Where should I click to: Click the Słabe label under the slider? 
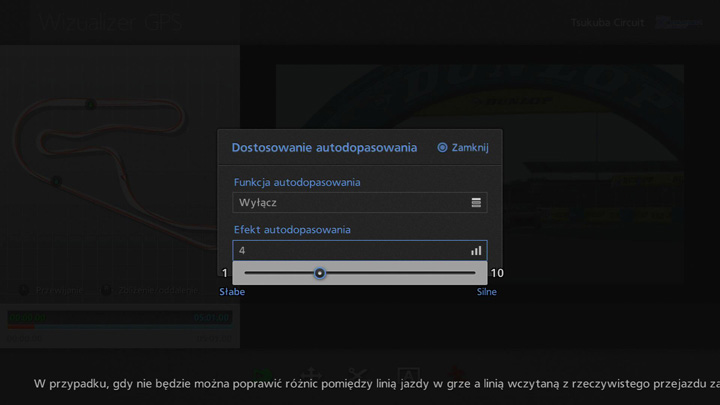coord(232,292)
